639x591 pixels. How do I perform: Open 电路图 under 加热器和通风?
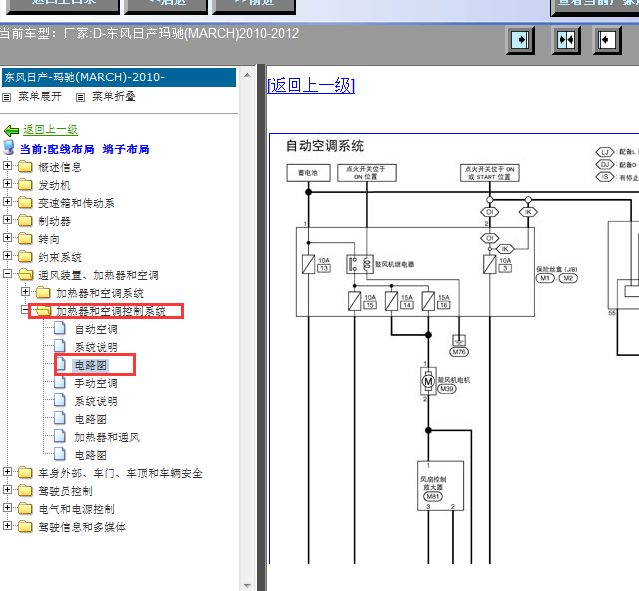[x=90, y=455]
